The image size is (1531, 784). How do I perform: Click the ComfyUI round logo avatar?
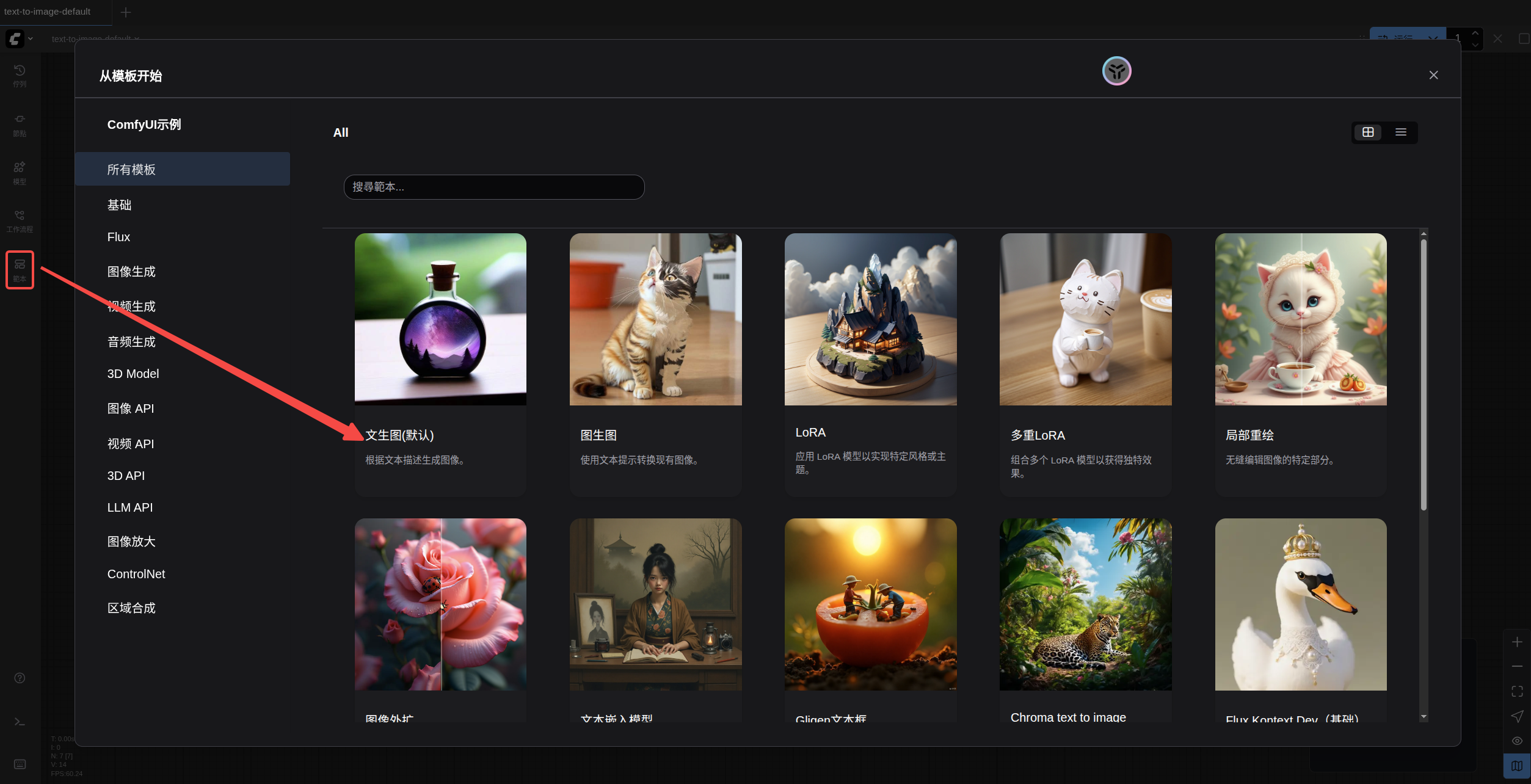coord(1116,71)
